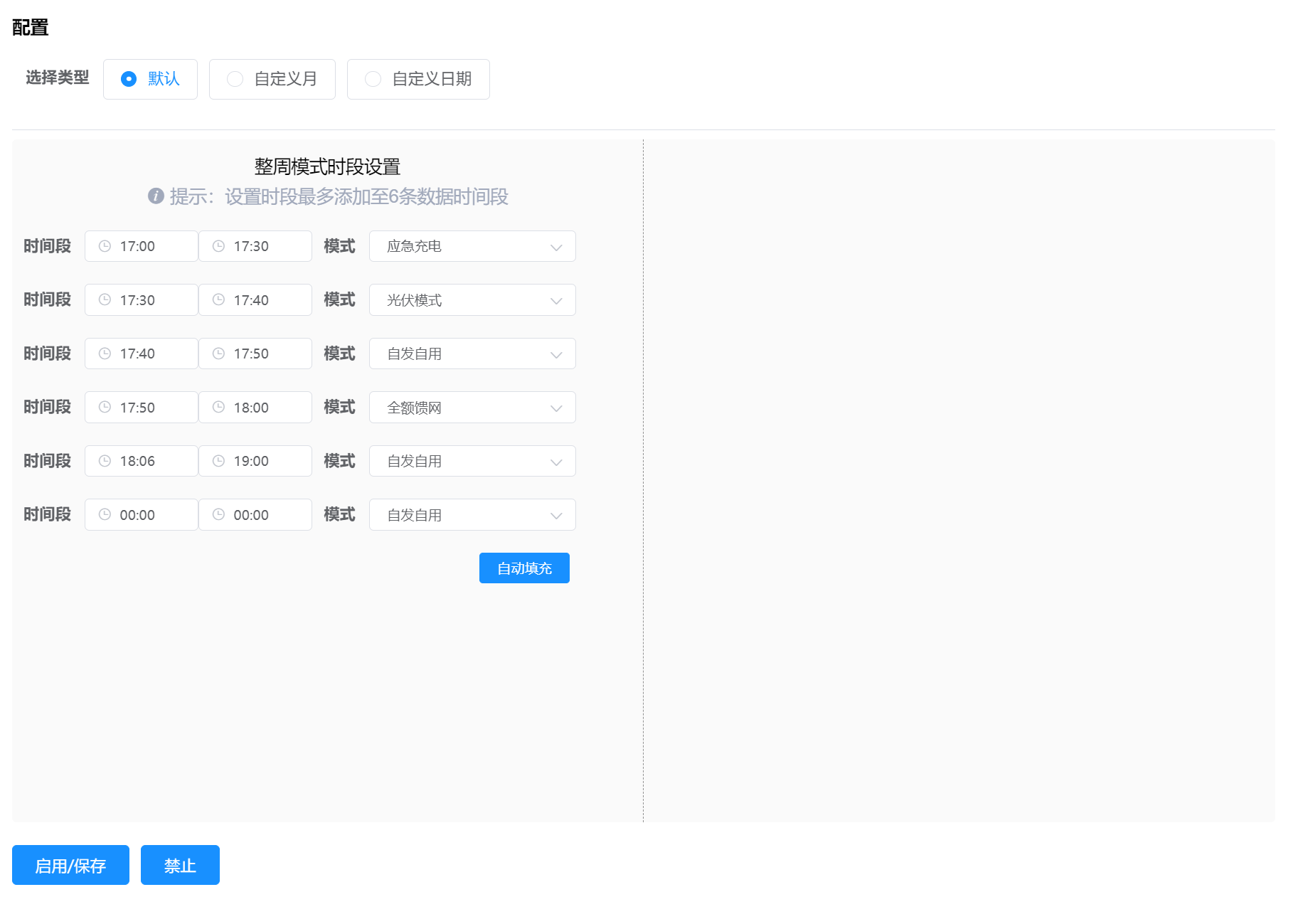The width and height of the screenshot is (1298, 924).
Task: Click clock icon in 18:06 start field
Action: click(x=105, y=461)
